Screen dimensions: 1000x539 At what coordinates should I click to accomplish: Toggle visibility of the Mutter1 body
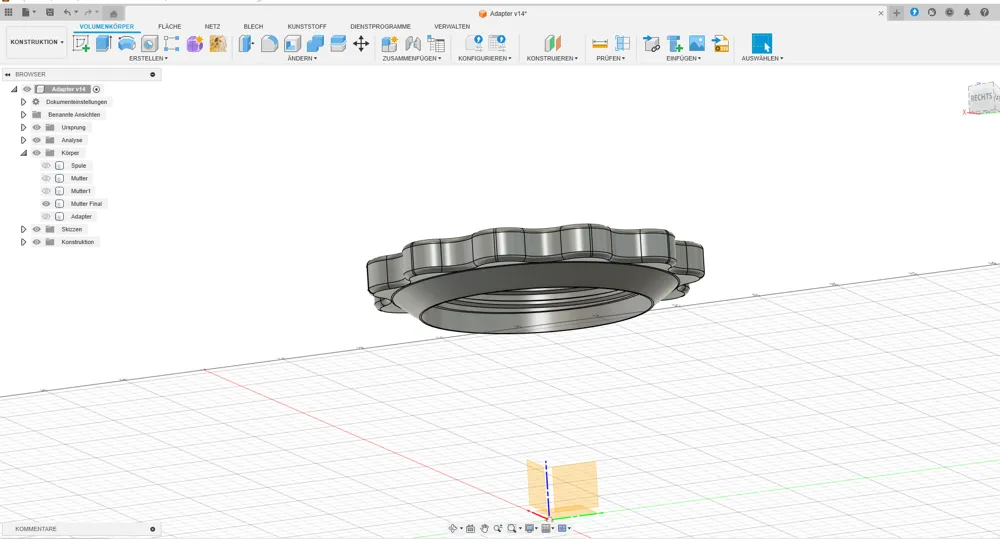[46, 191]
